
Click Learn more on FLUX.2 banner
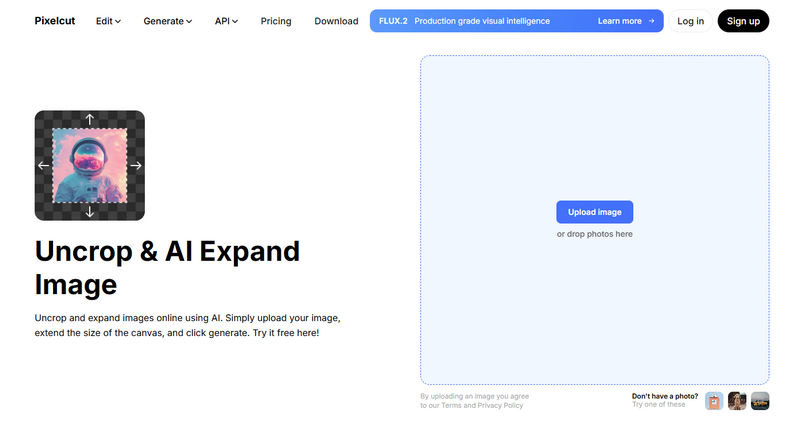click(626, 21)
